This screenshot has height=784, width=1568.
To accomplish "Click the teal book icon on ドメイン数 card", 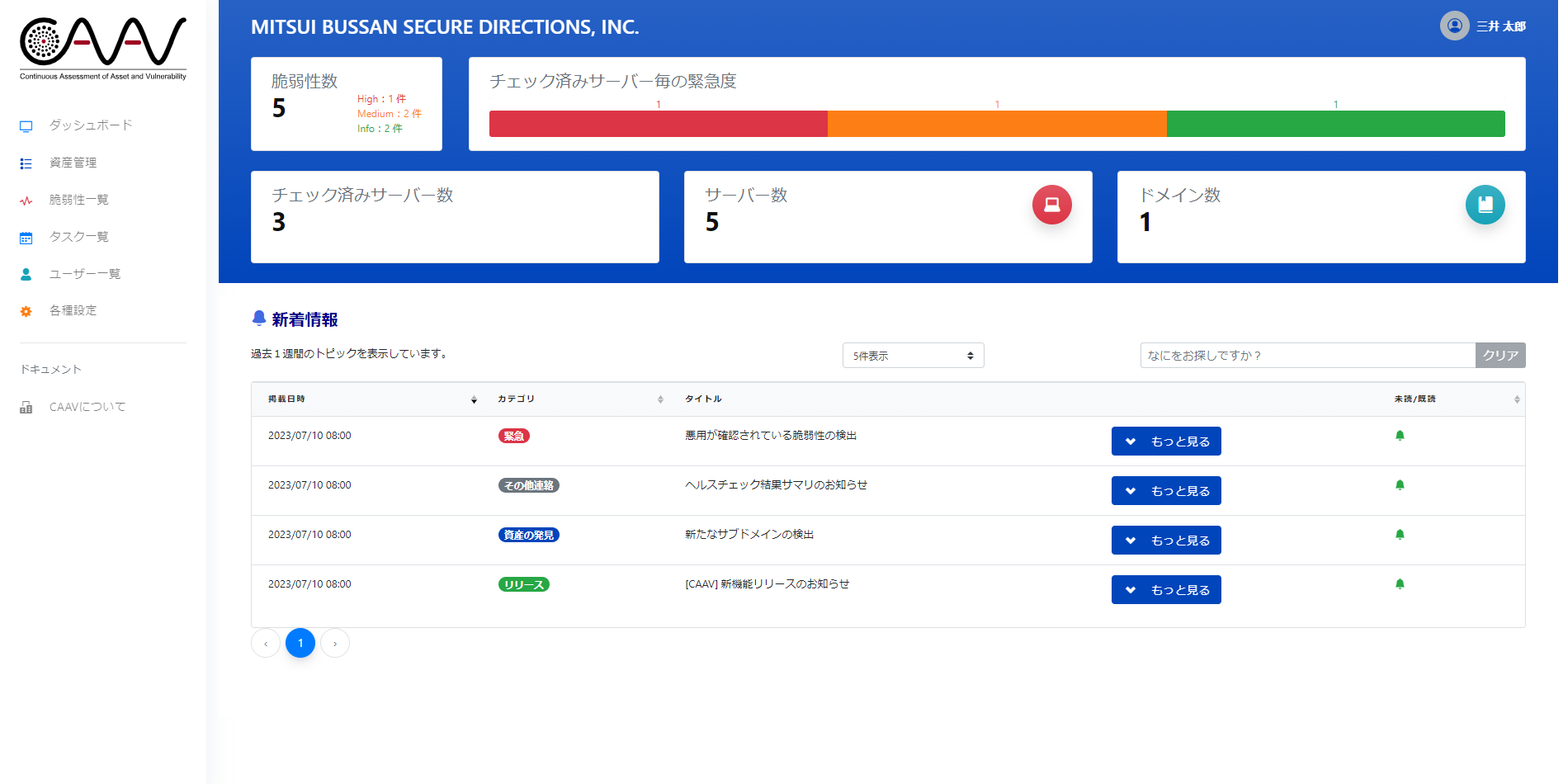I will point(1485,204).
